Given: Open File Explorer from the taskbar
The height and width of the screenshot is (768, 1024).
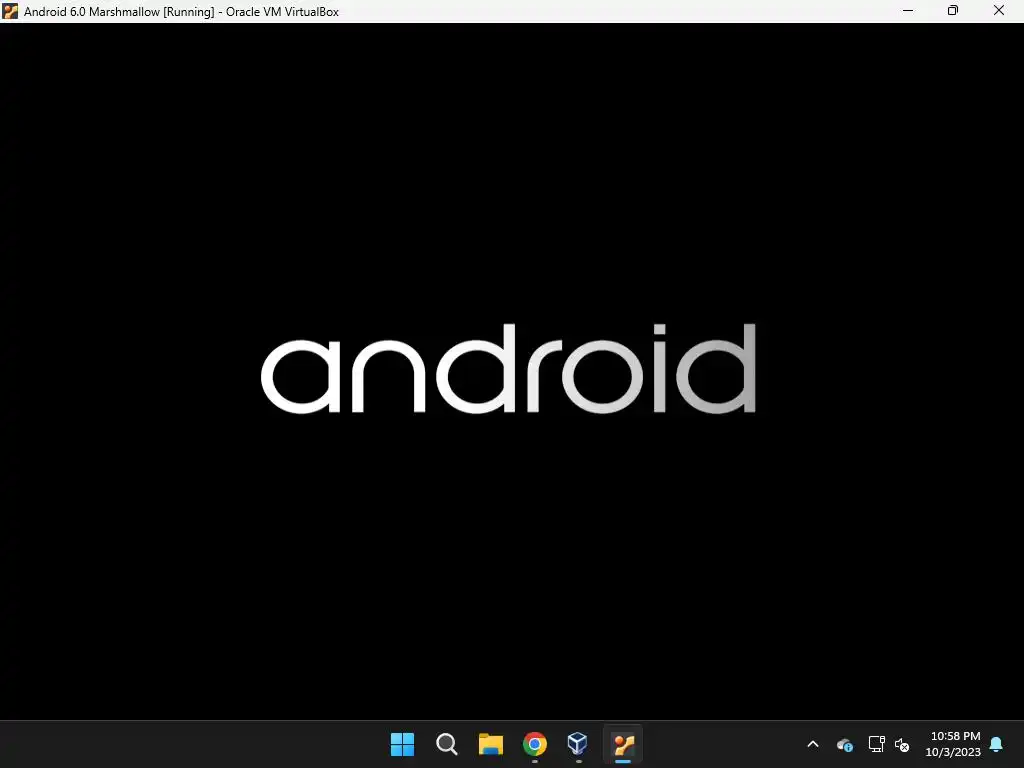Looking at the screenshot, I should click(x=490, y=744).
